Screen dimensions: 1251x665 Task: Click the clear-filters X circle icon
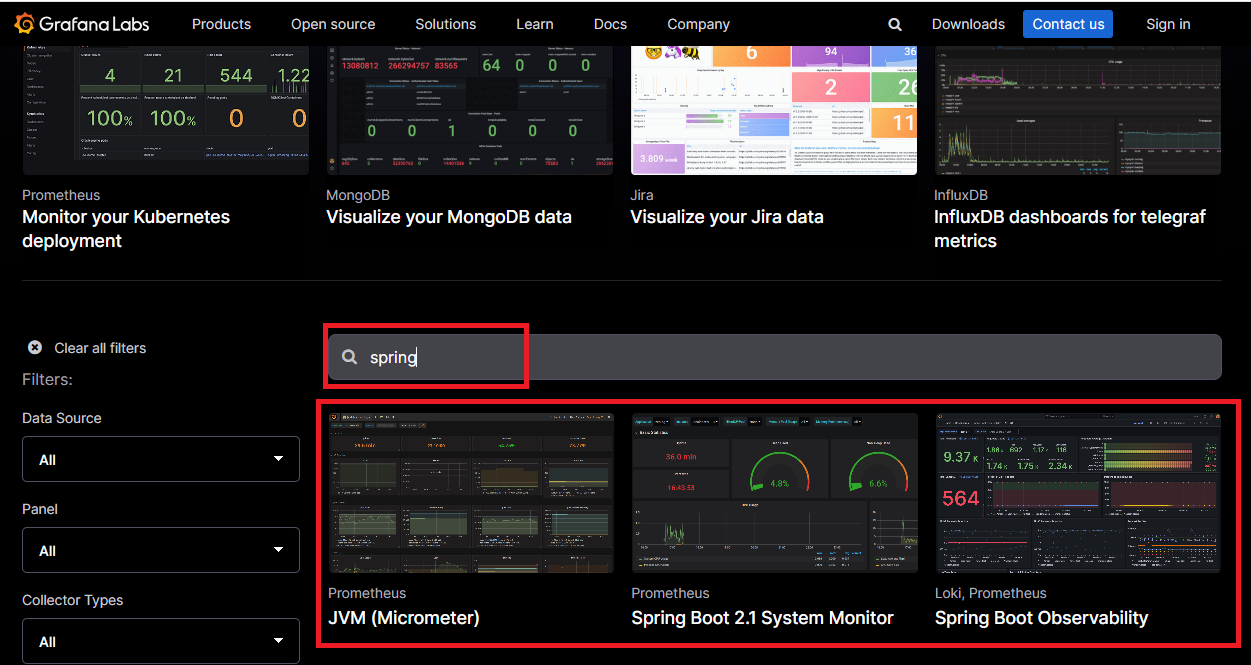tap(35, 347)
